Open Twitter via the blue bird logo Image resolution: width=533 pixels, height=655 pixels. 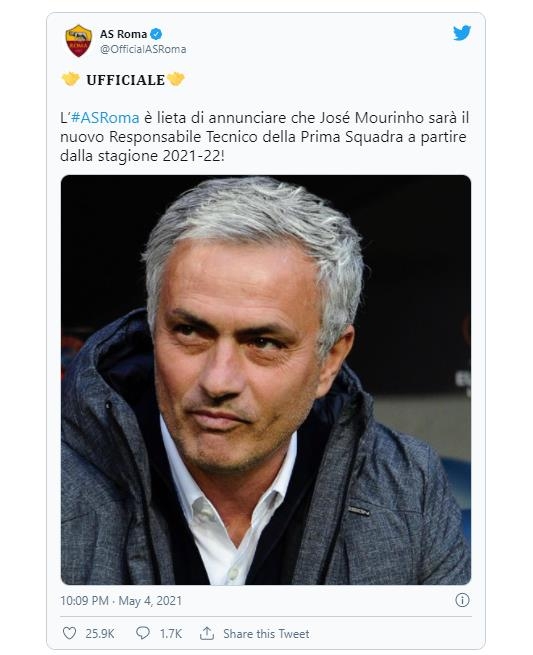pos(462,33)
